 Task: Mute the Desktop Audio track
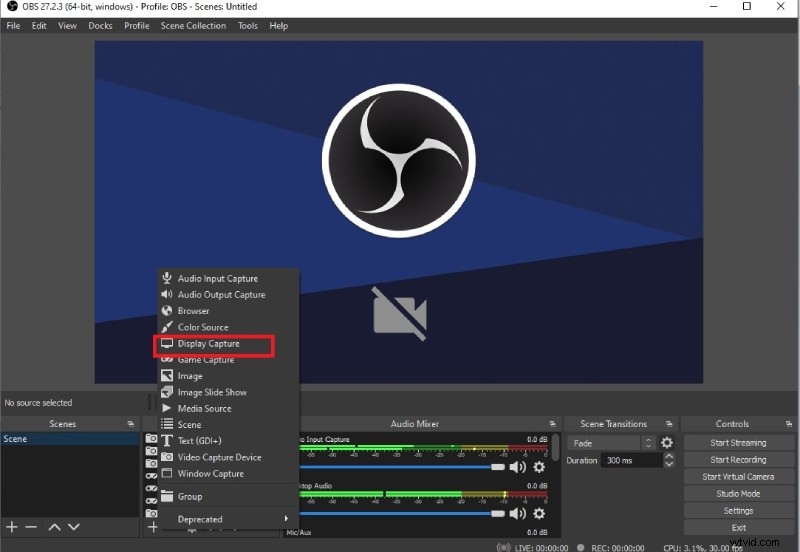(x=517, y=513)
